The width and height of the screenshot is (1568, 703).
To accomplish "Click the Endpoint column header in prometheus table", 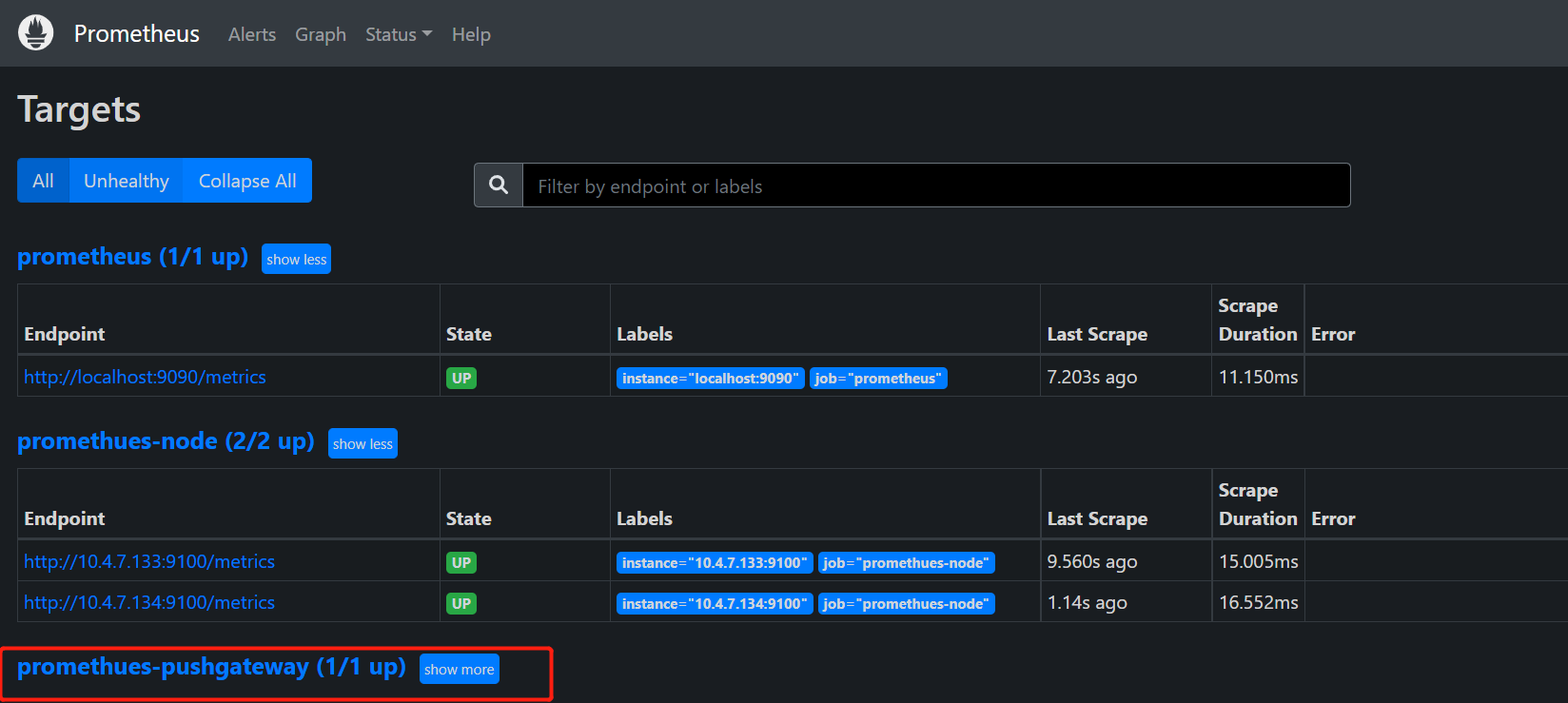I will [65, 334].
